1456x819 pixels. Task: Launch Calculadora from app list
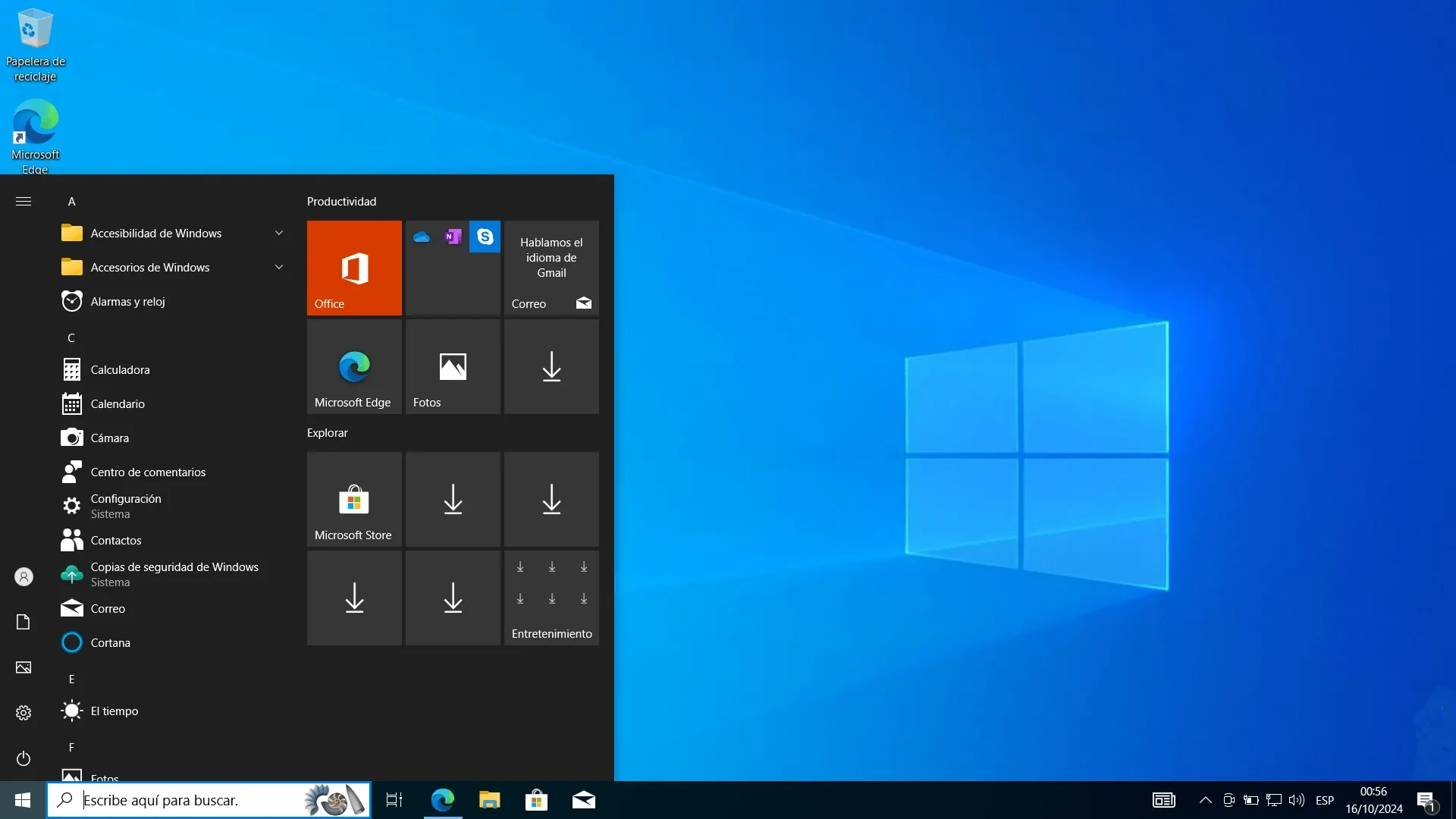tap(174, 369)
